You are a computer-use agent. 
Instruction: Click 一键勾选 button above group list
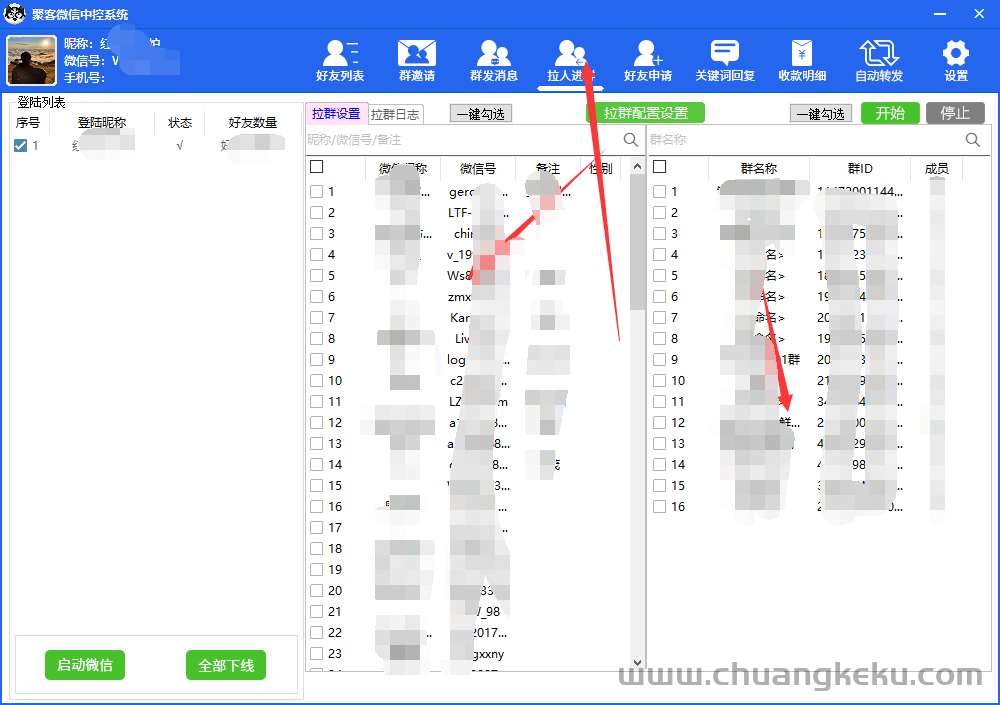821,114
